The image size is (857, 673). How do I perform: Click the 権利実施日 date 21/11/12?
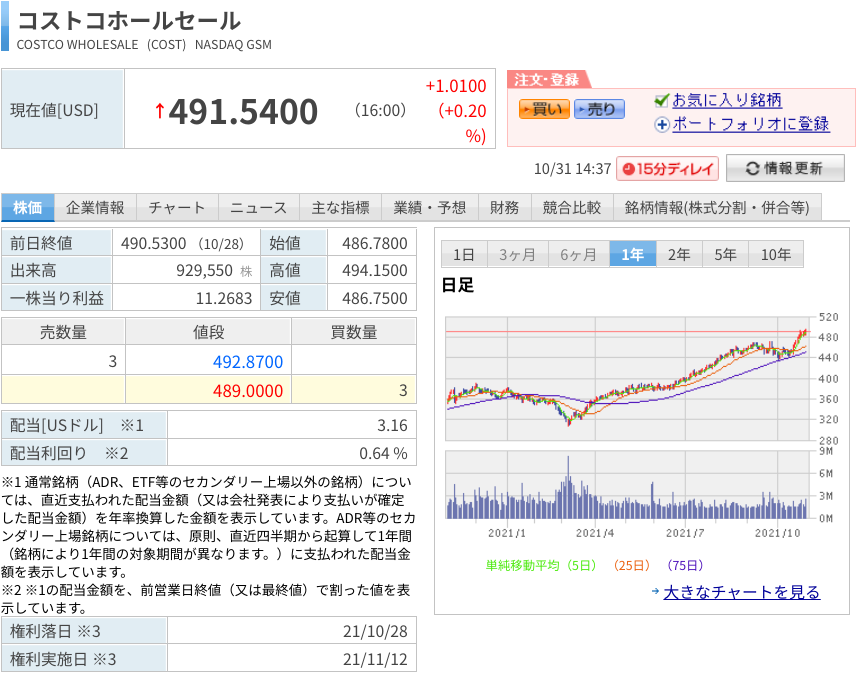click(x=375, y=659)
